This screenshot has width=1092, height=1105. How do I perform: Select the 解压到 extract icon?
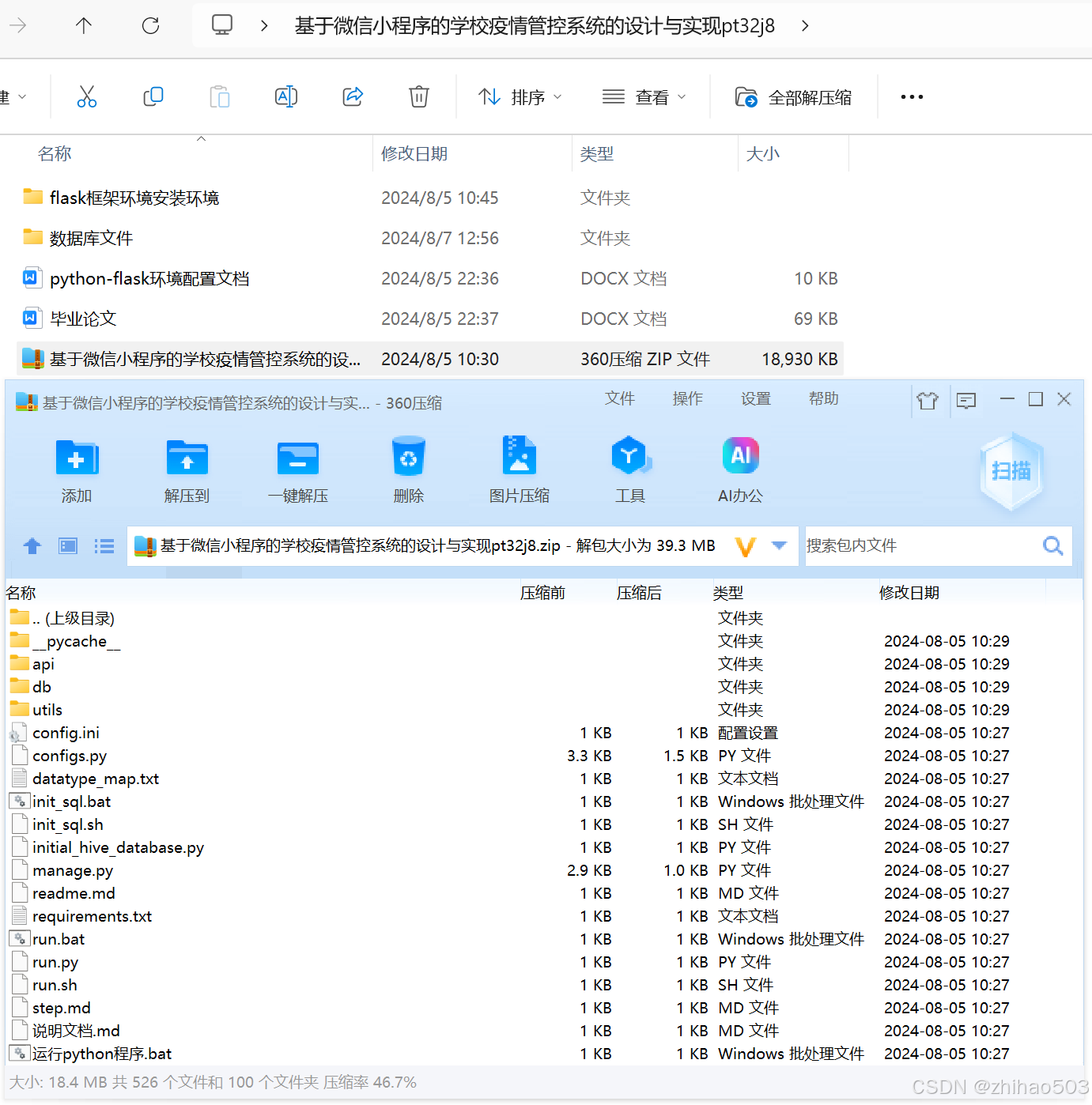coord(187,470)
